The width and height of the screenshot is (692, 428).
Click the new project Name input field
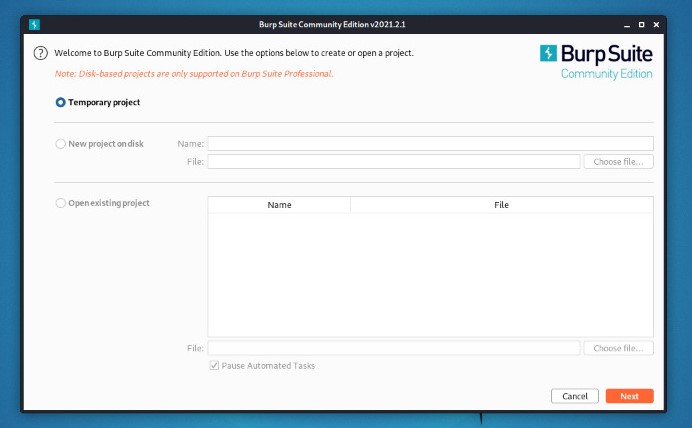(430, 143)
